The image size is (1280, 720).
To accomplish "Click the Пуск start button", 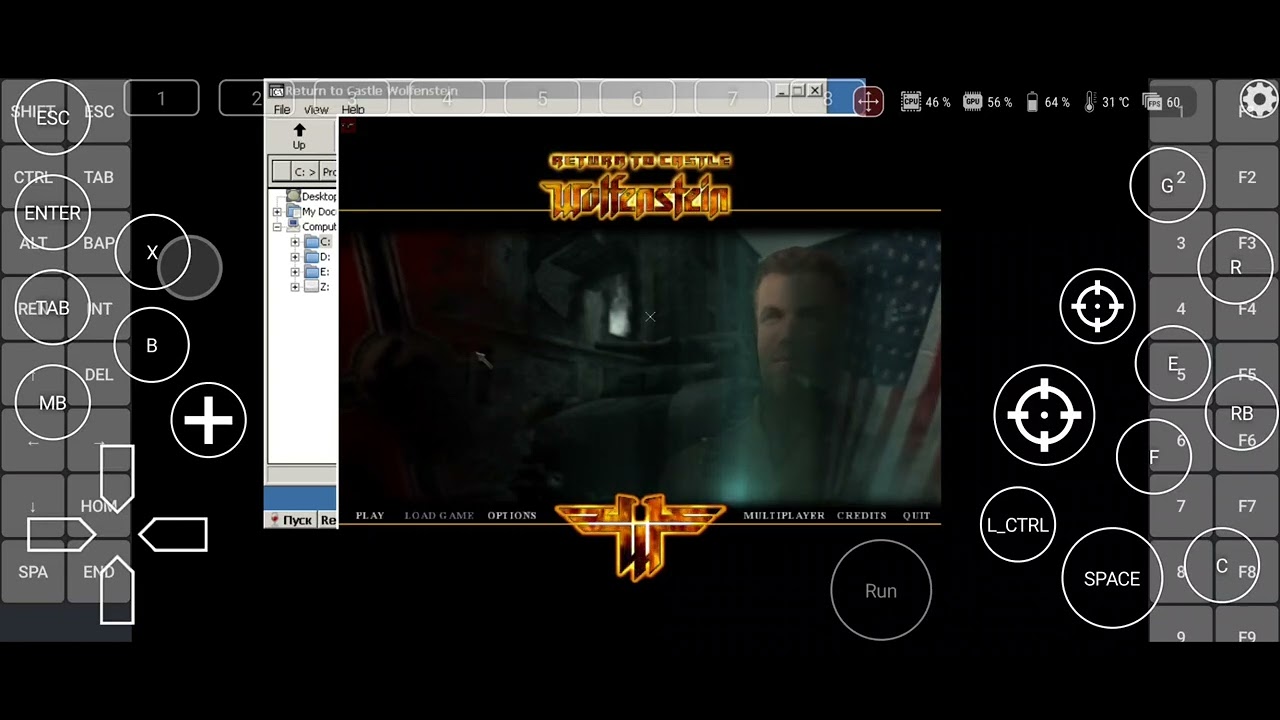I will click(291, 520).
